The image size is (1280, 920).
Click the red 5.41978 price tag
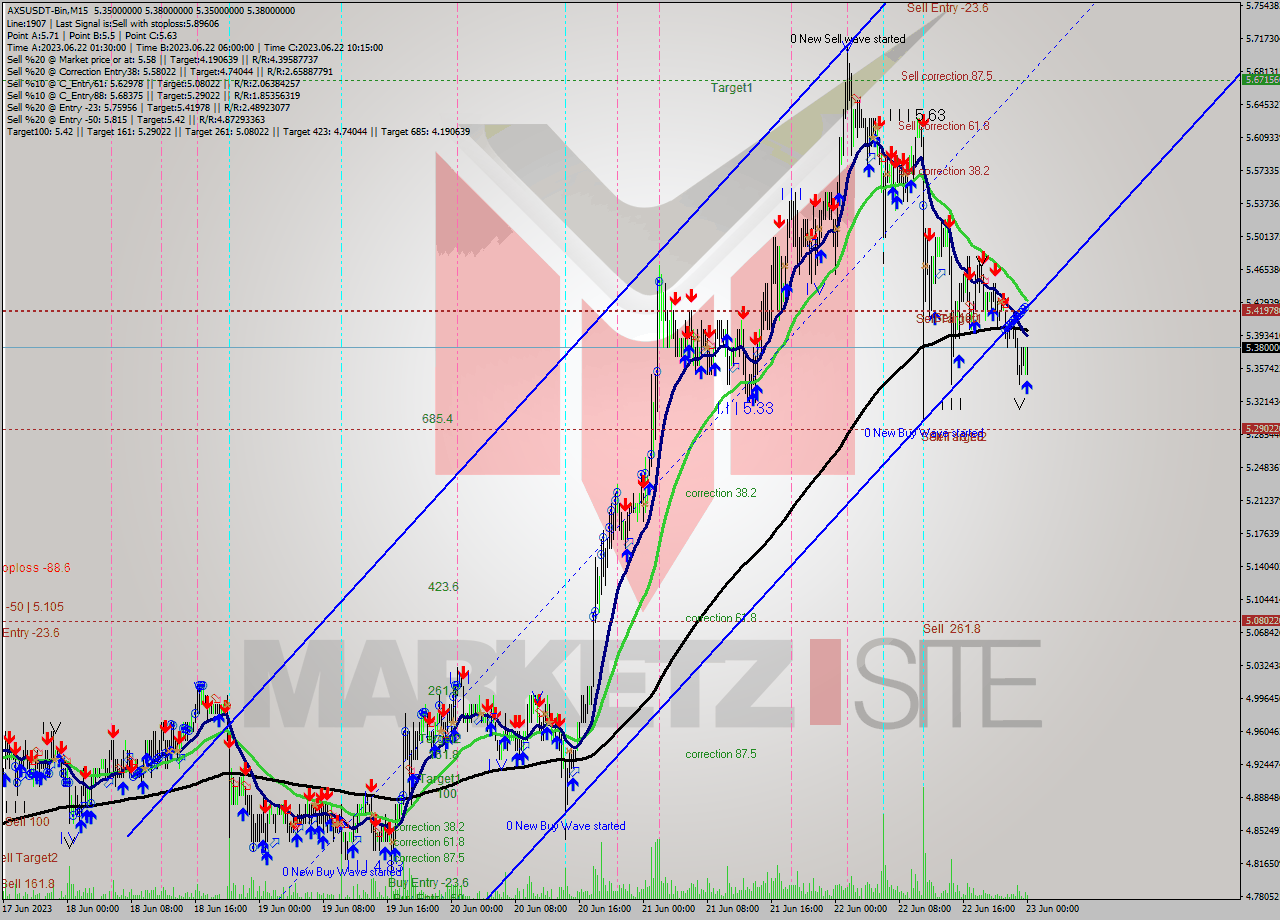pos(1259,310)
